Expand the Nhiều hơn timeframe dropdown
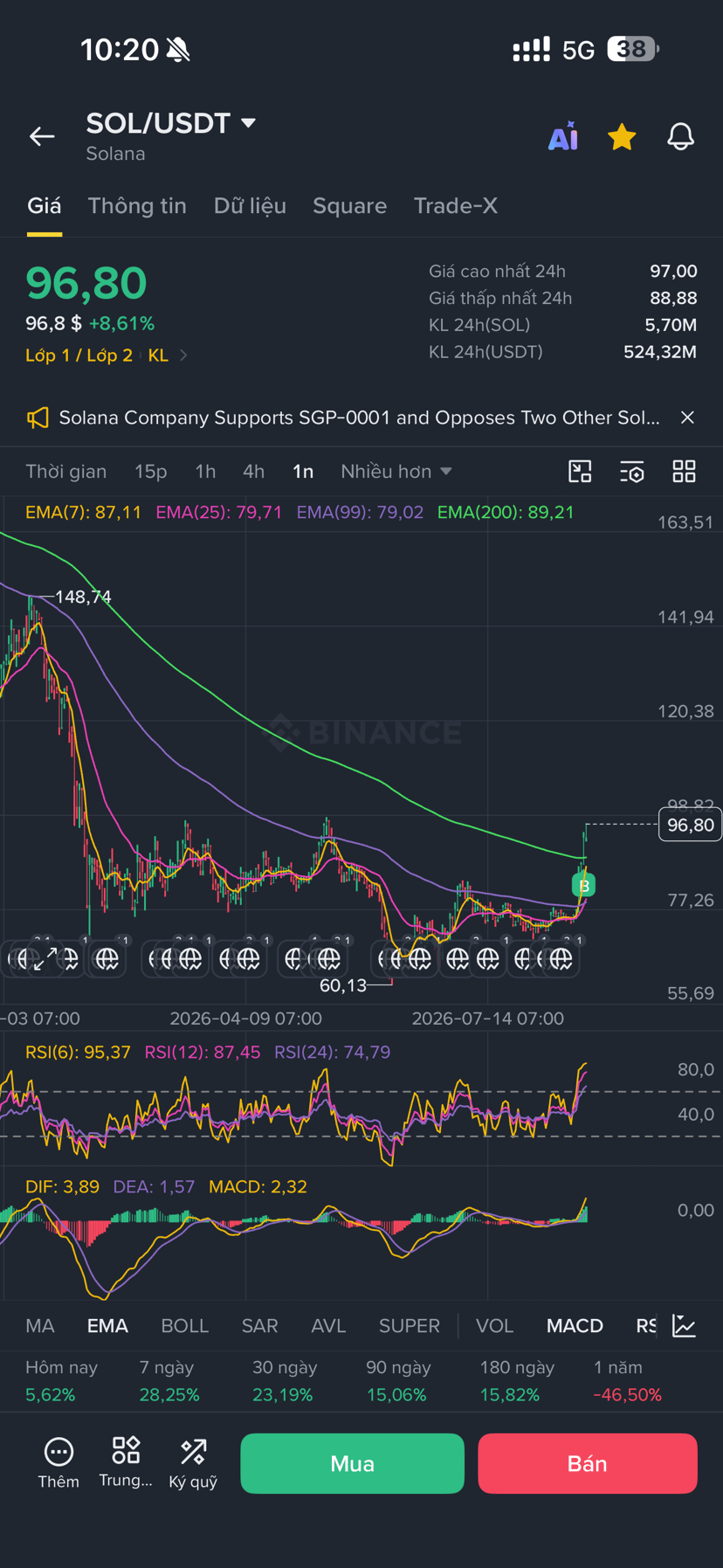The image size is (723, 1568). pyautogui.click(x=396, y=472)
